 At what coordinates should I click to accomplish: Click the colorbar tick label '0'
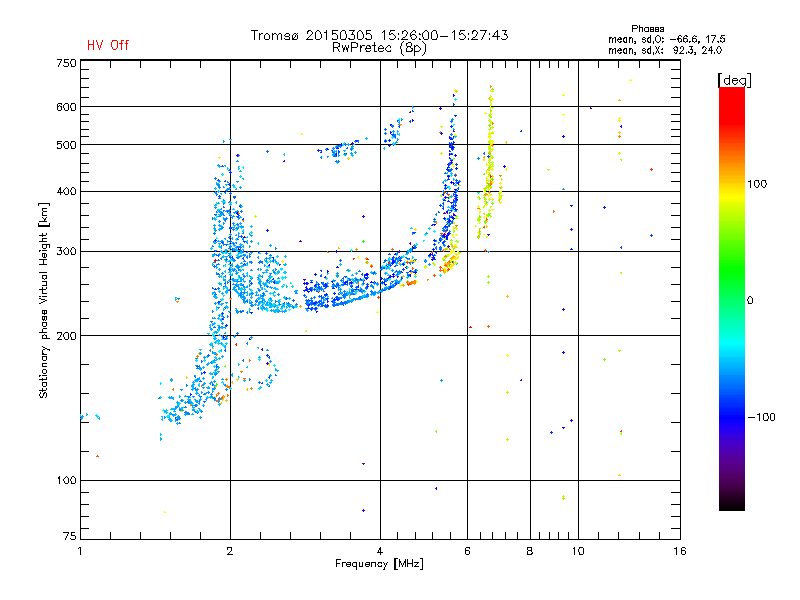pos(750,300)
